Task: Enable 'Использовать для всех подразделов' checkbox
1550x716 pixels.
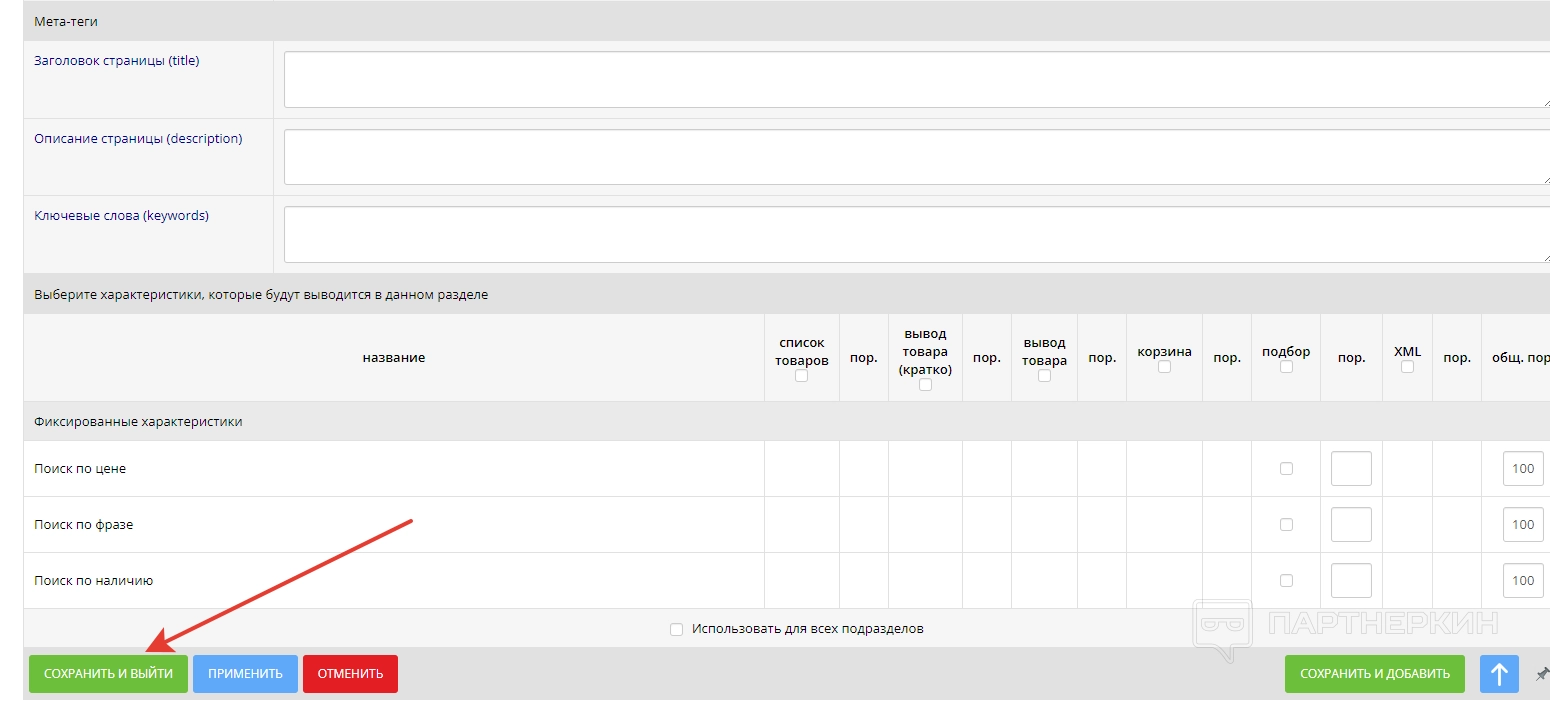Action: (x=677, y=629)
